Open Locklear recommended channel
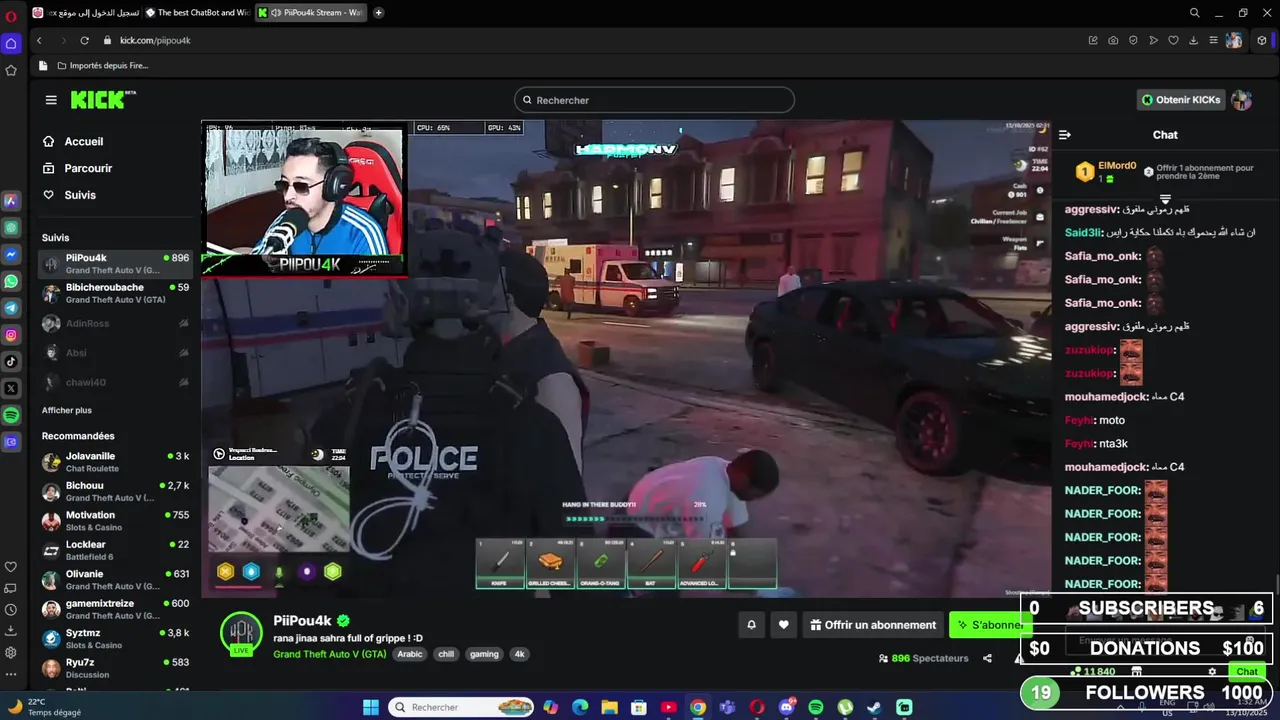 115,550
